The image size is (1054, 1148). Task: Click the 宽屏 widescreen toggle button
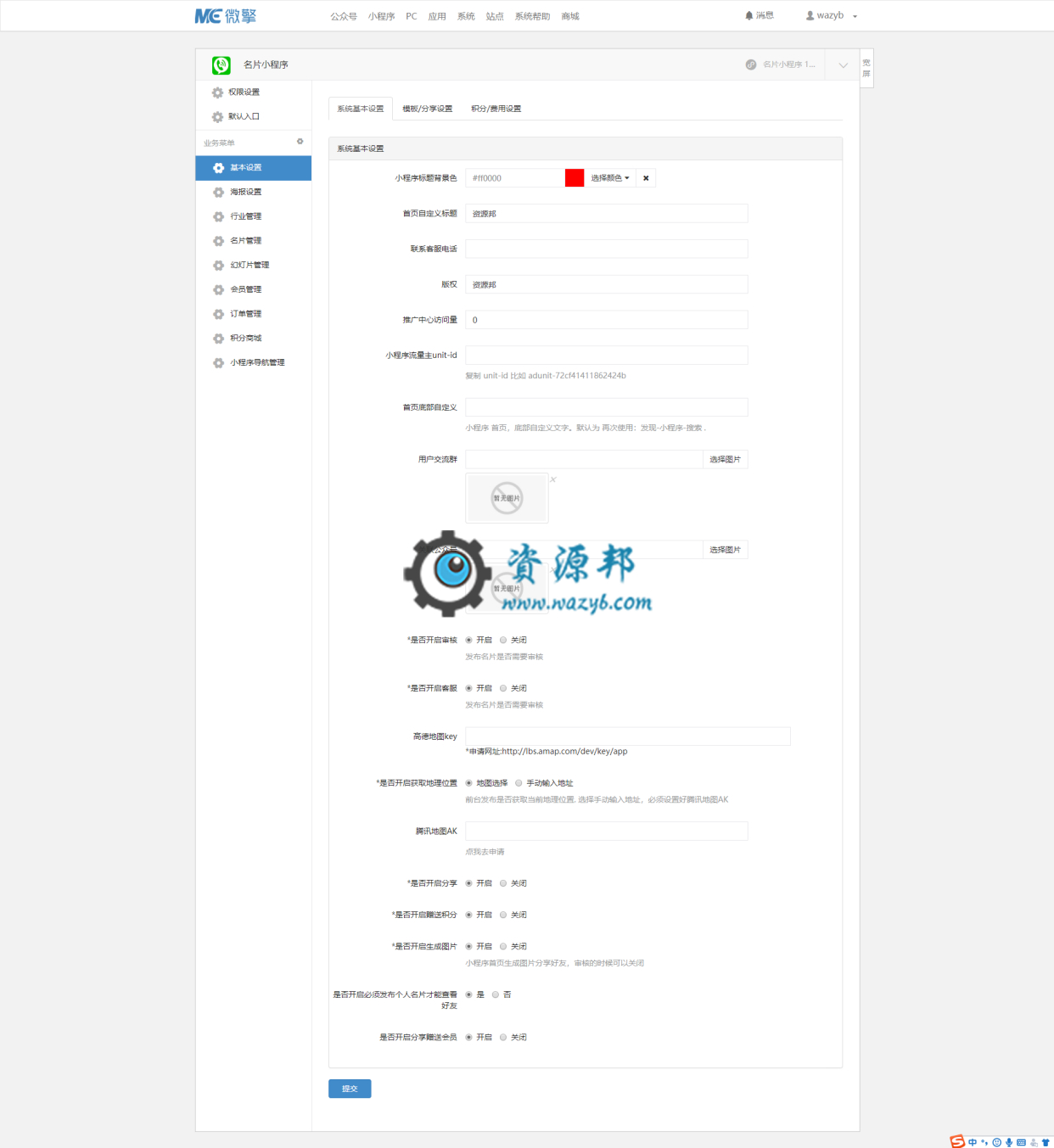[x=866, y=68]
